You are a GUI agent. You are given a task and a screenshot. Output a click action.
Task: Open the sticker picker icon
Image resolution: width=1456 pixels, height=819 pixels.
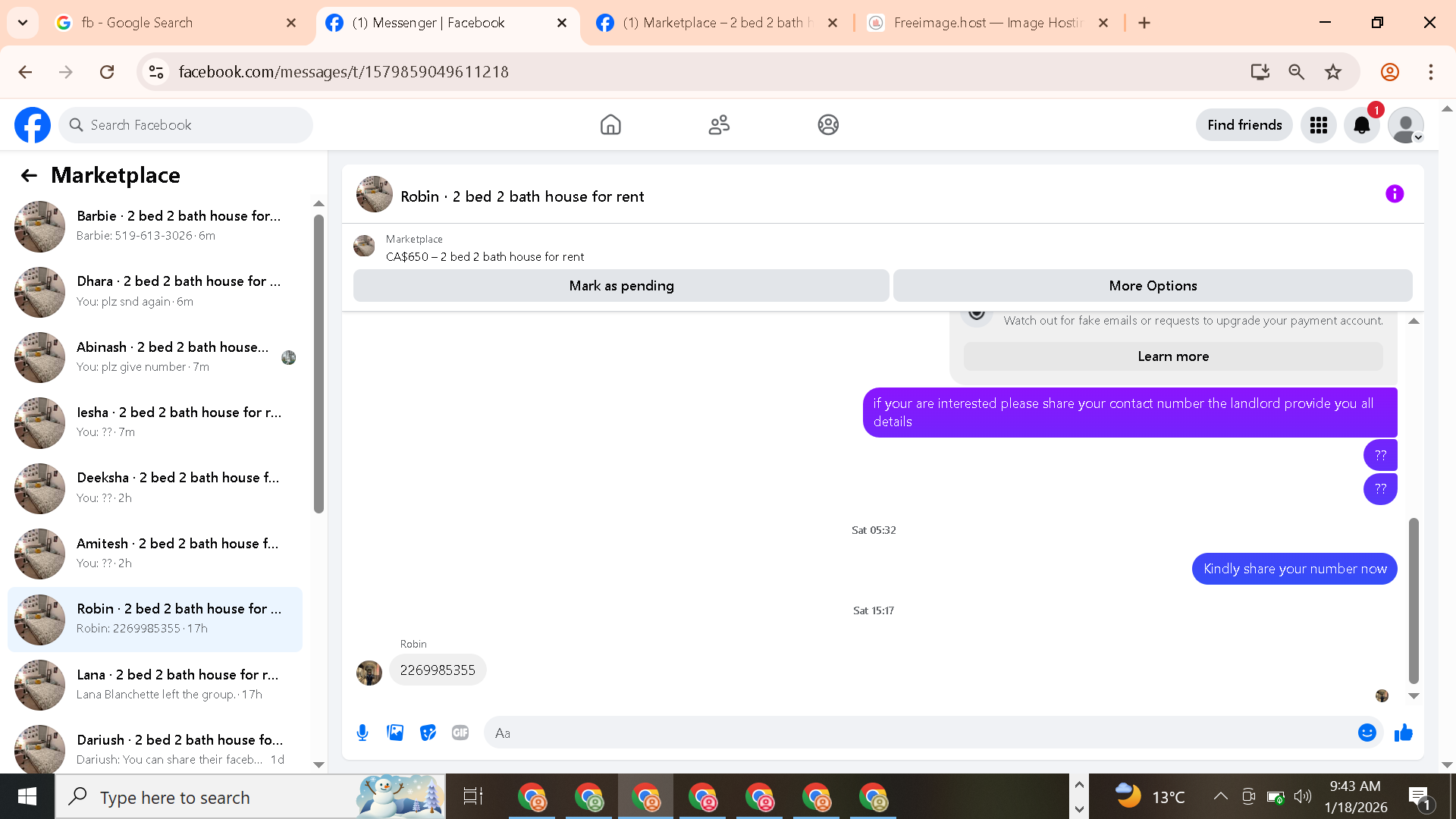click(428, 733)
